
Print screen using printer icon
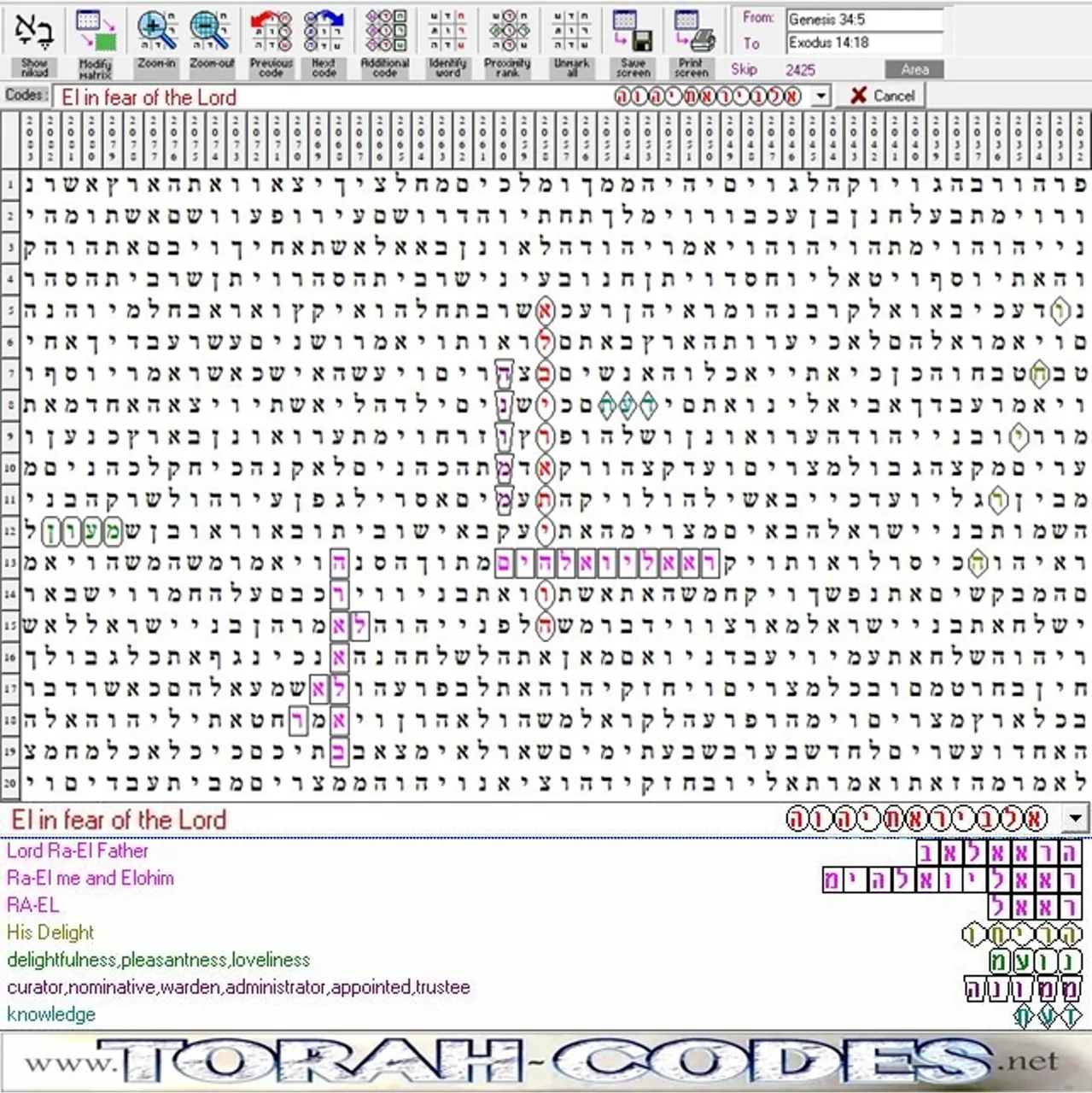692,43
